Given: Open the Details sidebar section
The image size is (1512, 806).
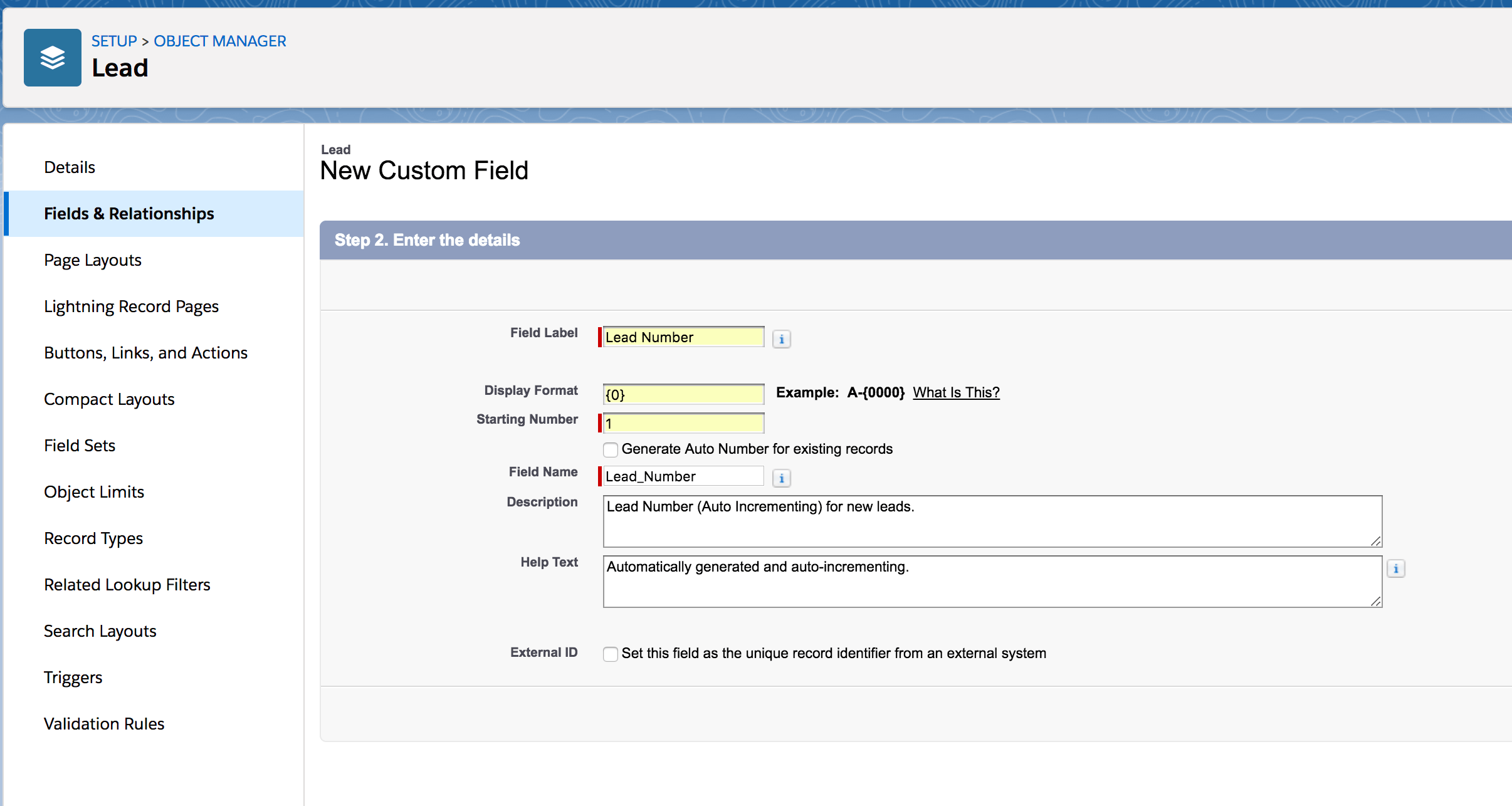Looking at the screenshot, I should click(x=70, y=167).
